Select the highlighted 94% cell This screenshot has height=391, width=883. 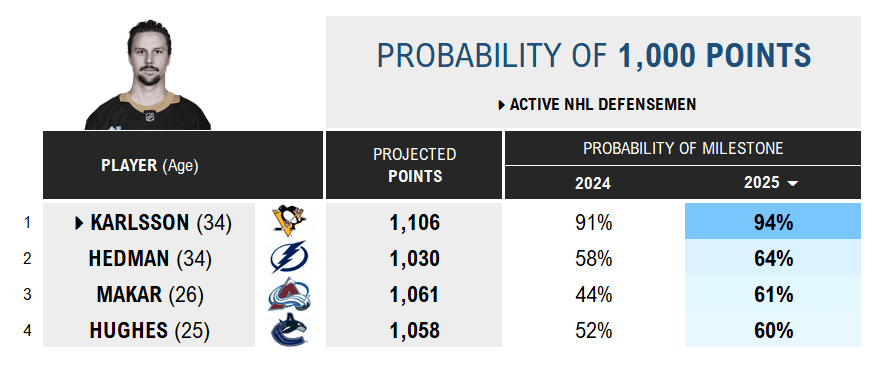click(773, 221)
